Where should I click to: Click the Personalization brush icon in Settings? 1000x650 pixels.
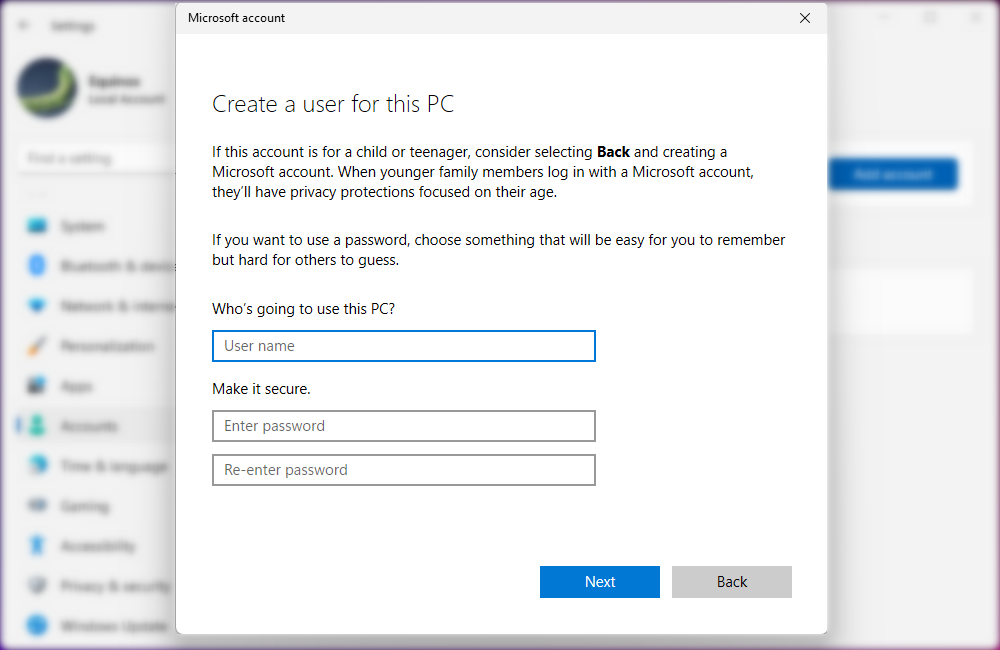click(37, 346)
